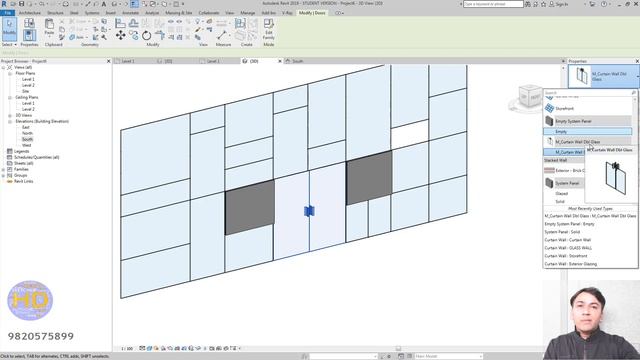Click the help question mark icon
Image resolution: width=640 pixels, height=360 pixels.
604,4
